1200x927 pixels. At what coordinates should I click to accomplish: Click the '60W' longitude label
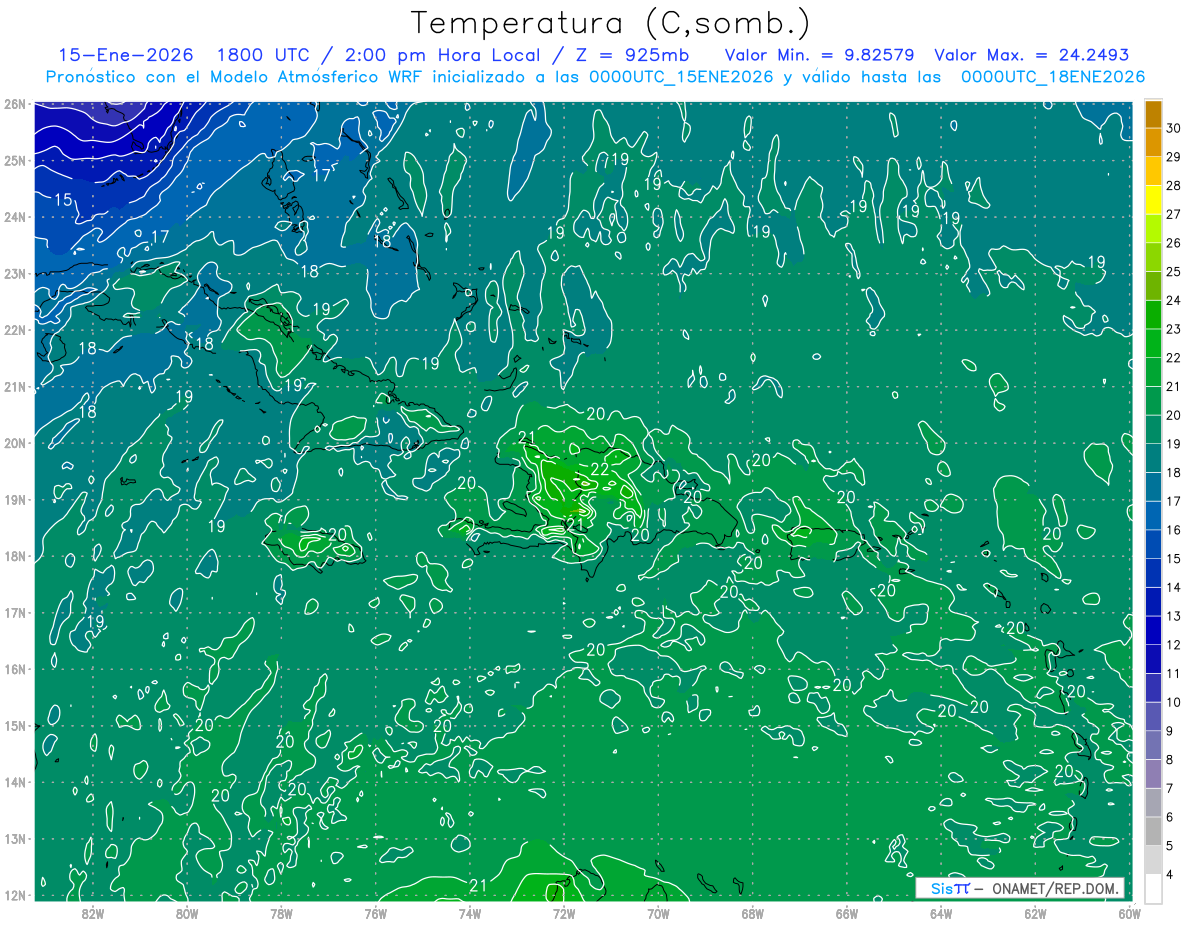coord(1130,914)
